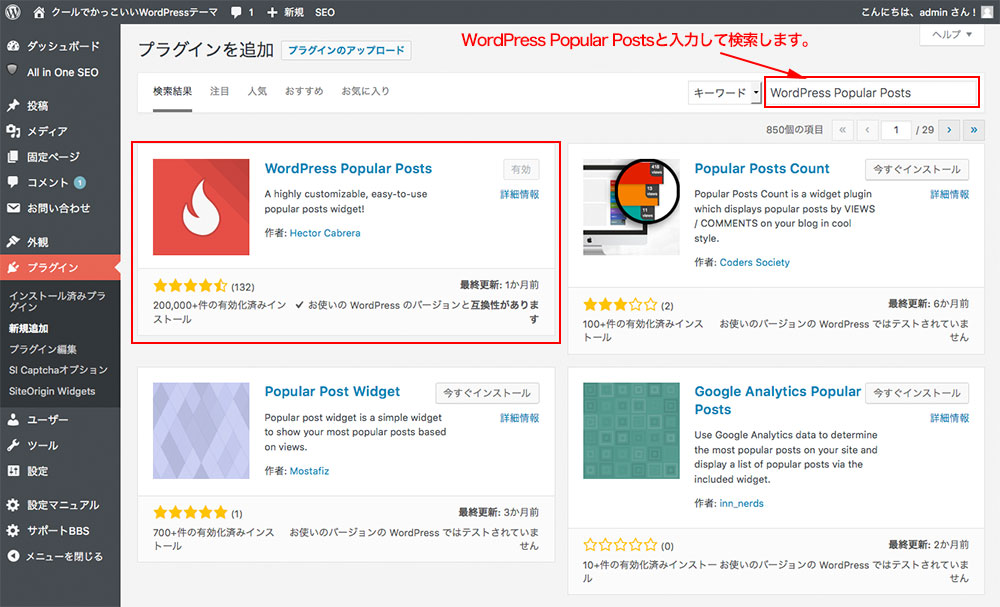Select 新規追加 in plugin submenu
The width and height of the screenshot is (1000, 607).
tap(29, 328)
